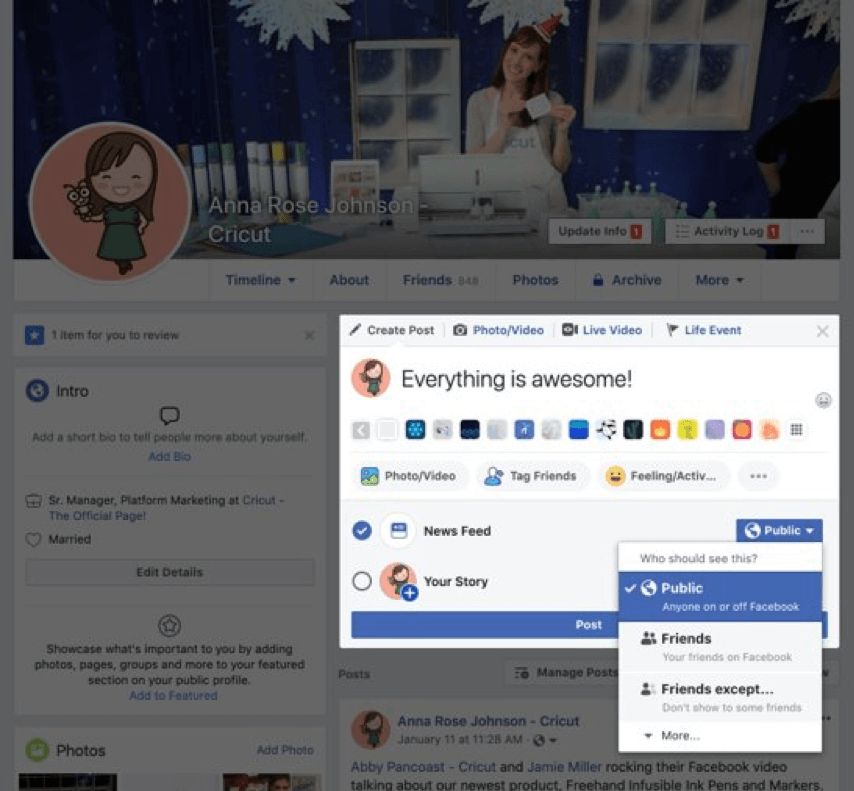Click the green Photos section icon
This screenshot has height=791, width=854.
(x=37, y=750)
